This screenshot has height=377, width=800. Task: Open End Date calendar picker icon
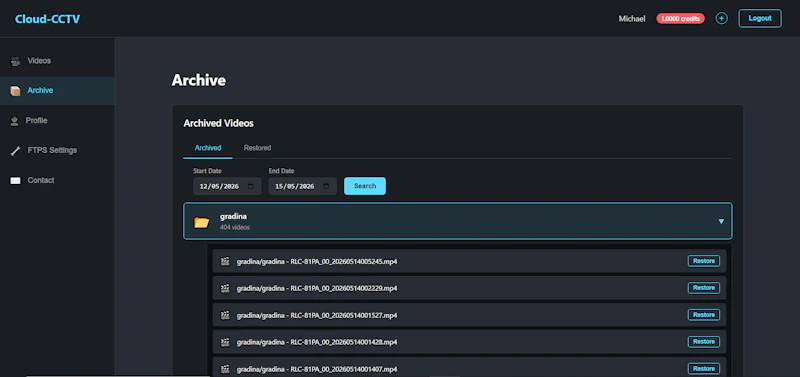[x=327, y=186]
